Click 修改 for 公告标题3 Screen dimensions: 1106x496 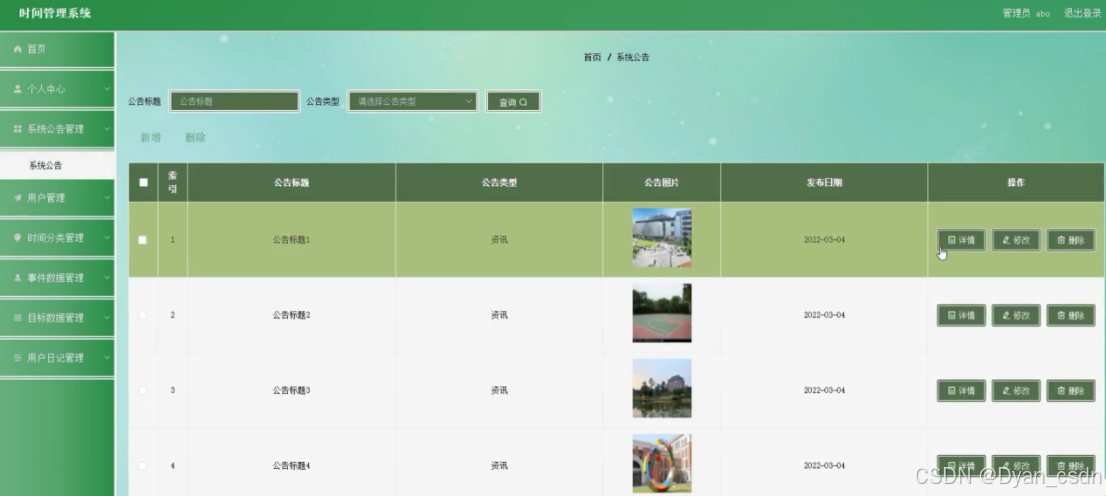coord(1016,391)
